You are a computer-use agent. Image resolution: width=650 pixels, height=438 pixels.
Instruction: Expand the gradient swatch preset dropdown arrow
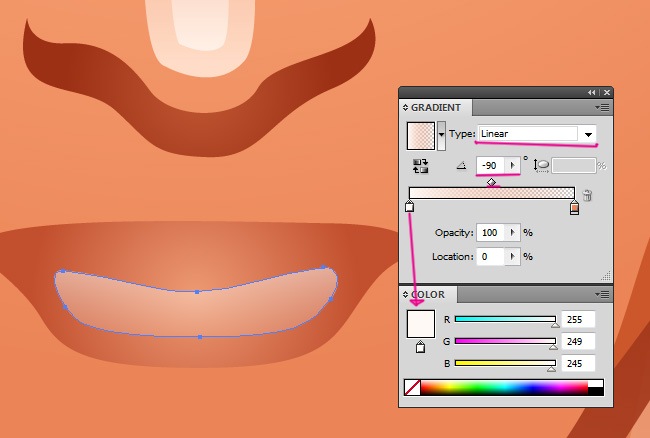(x=442, y=134)
